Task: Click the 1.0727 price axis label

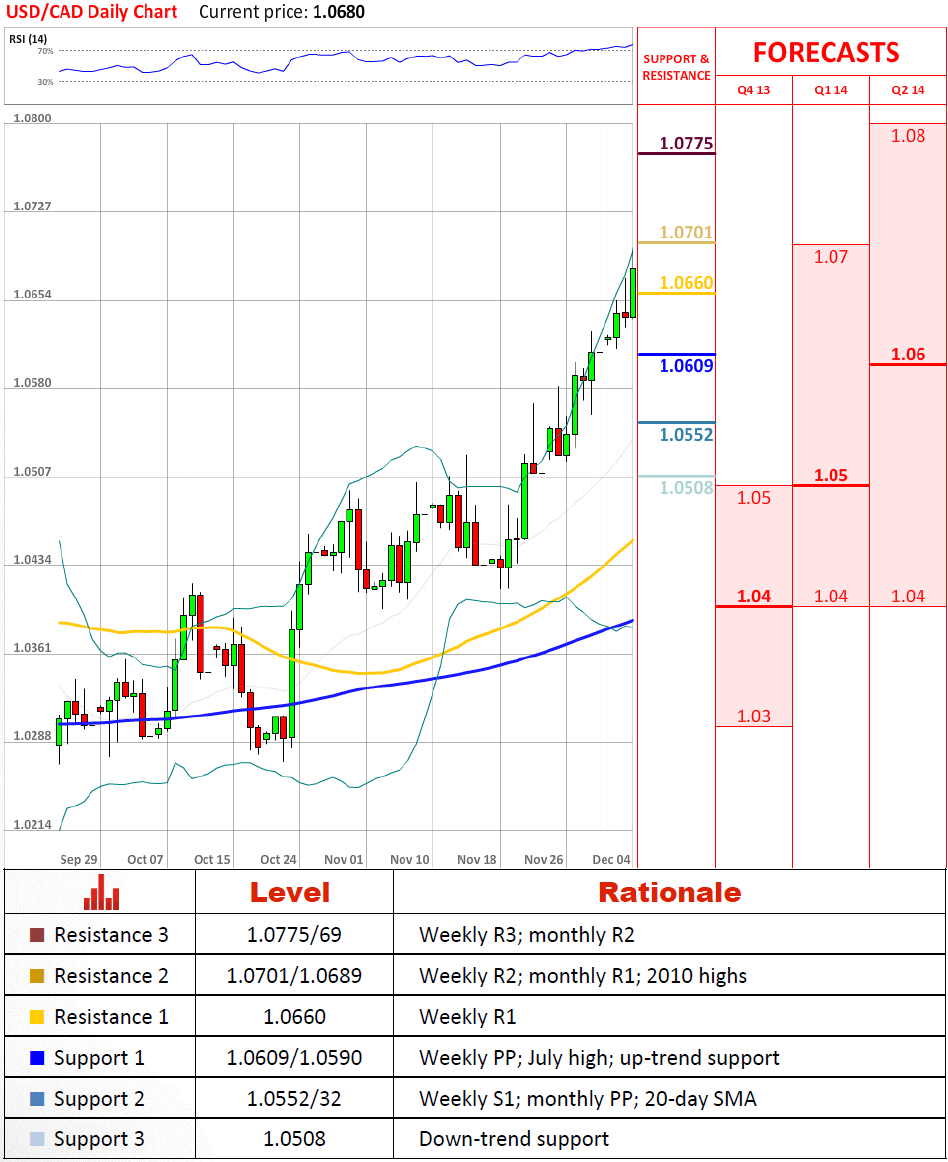Action: [x=33, y=206]
